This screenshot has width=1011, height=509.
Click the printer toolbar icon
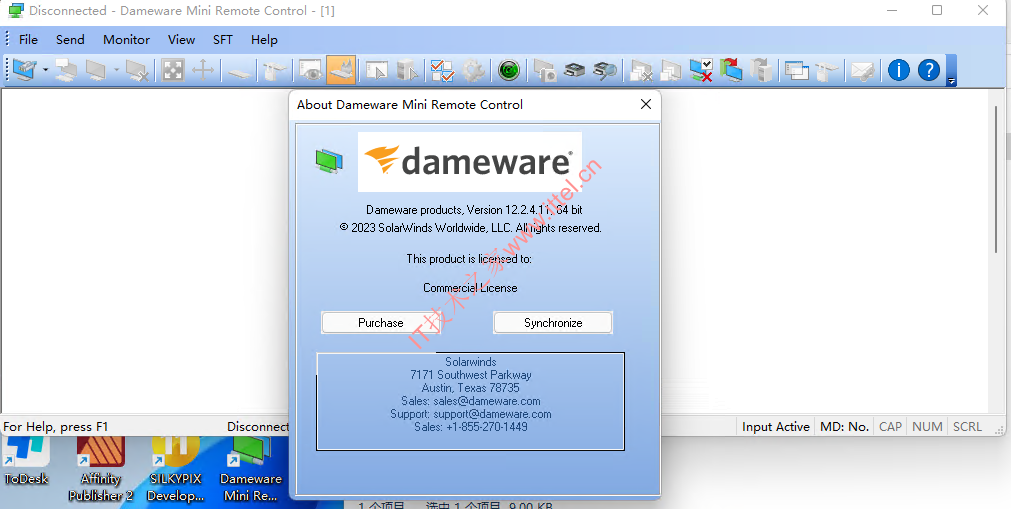click(x=574, y=70)
